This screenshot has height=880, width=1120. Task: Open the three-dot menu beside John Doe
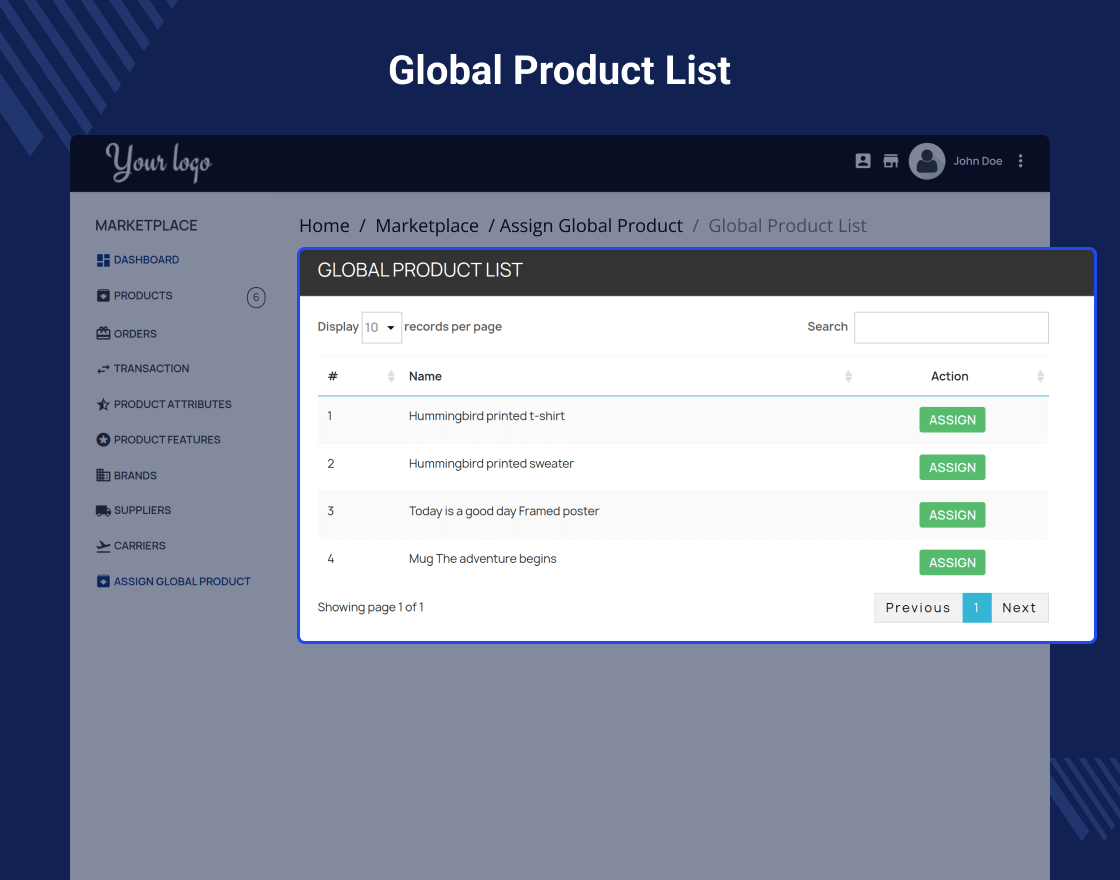tap(1020, 161)
